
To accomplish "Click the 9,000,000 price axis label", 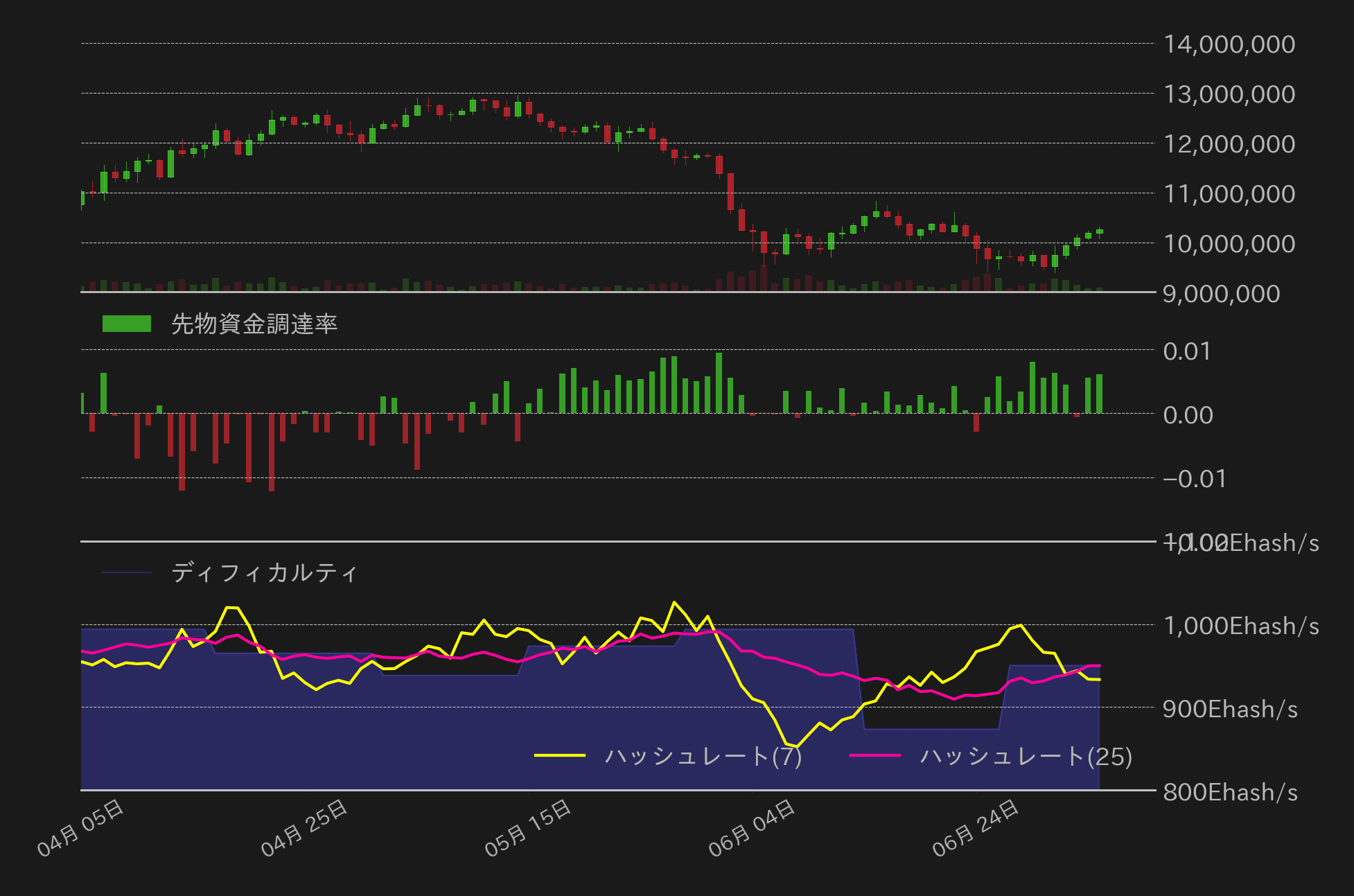I will 1222,294.
